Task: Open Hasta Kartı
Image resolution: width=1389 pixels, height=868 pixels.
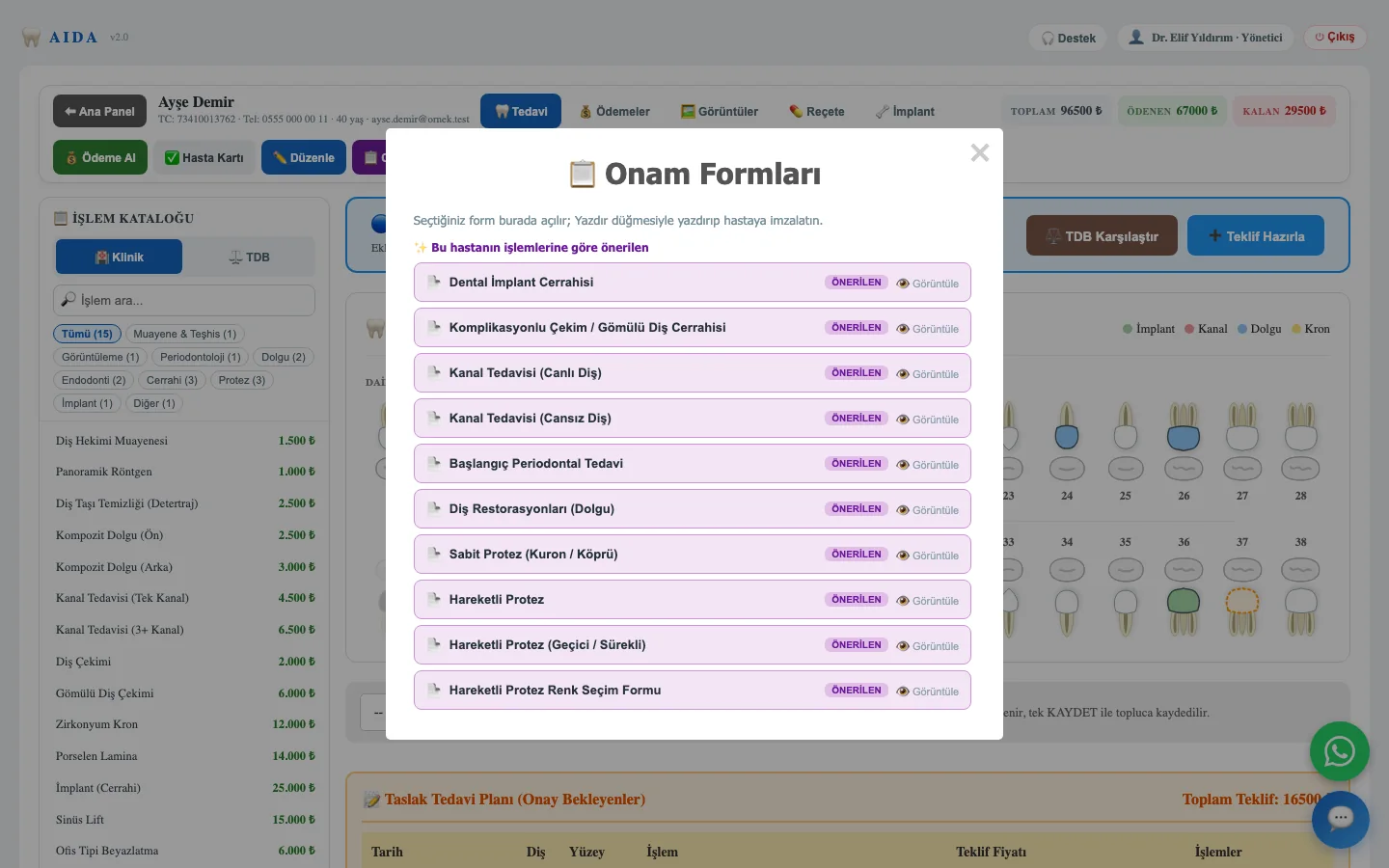Action: click(x=204, y=157)
